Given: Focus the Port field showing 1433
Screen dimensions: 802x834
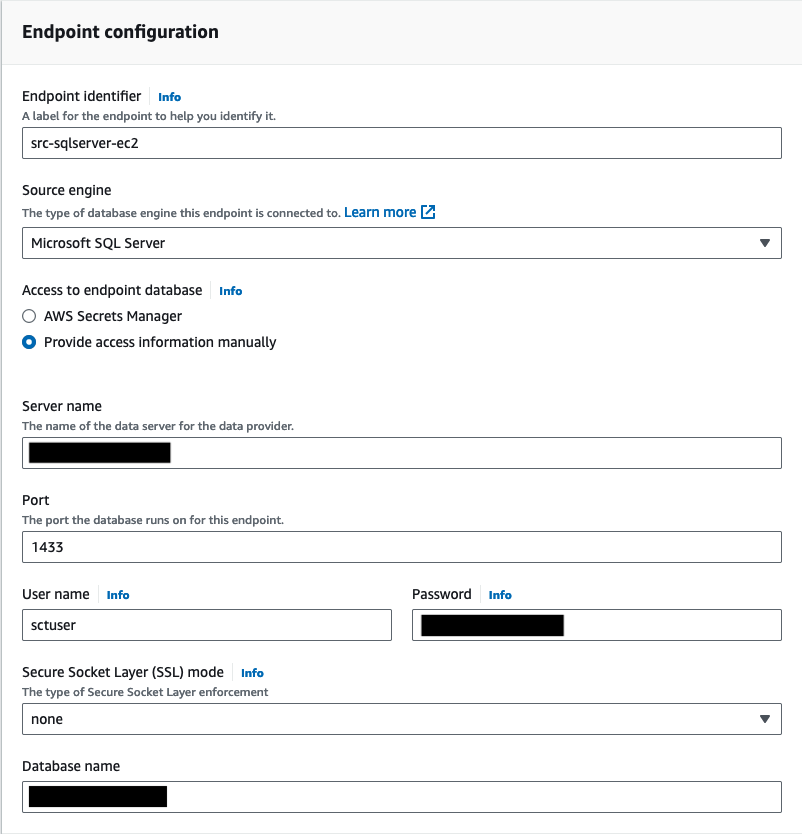Looking at the screenshot, I should click(x=400, y=547).
